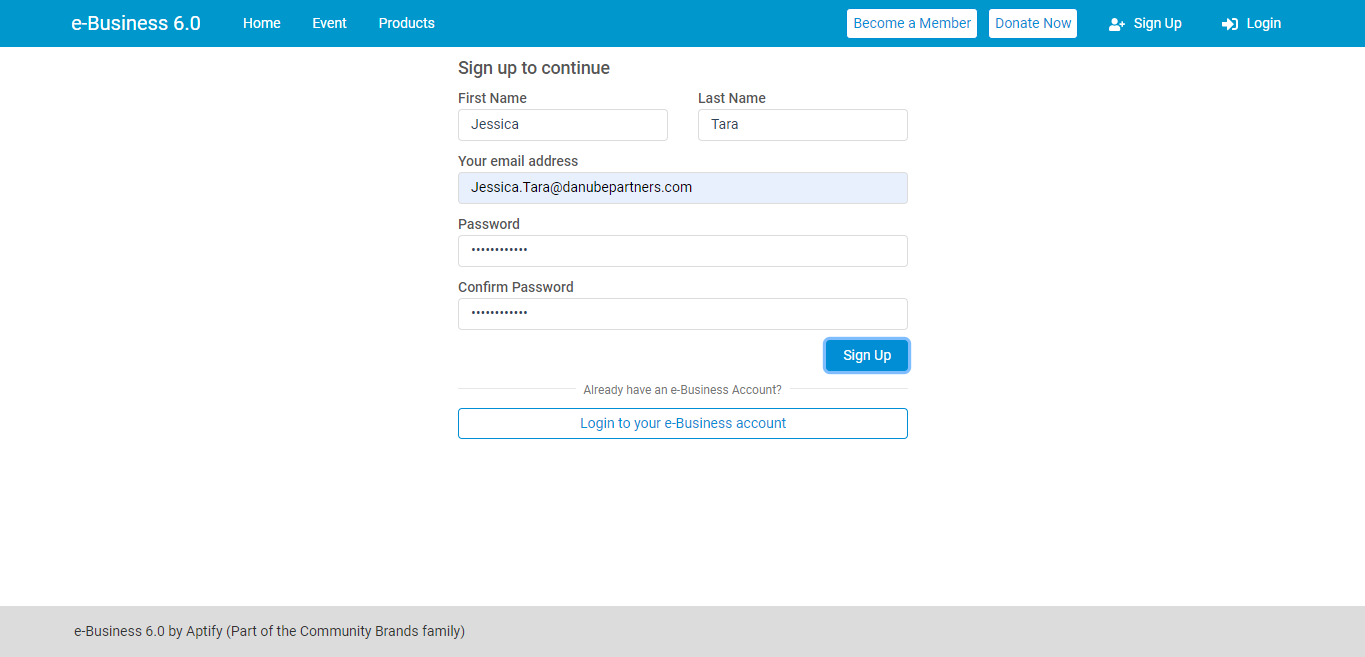Click the arrow-door icon beside Login
This screenshot has width=1365, height=657.
[x=1230, y=24]
